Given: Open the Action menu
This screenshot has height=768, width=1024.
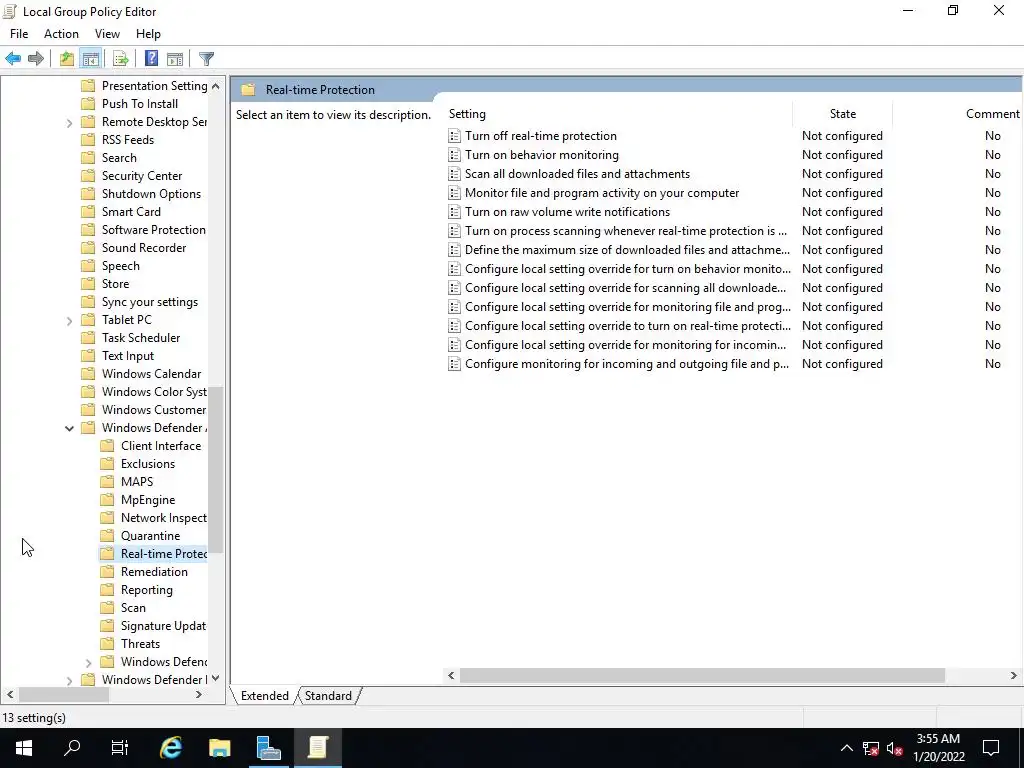Looking at the screenshot, I should [x=61, y=34].
